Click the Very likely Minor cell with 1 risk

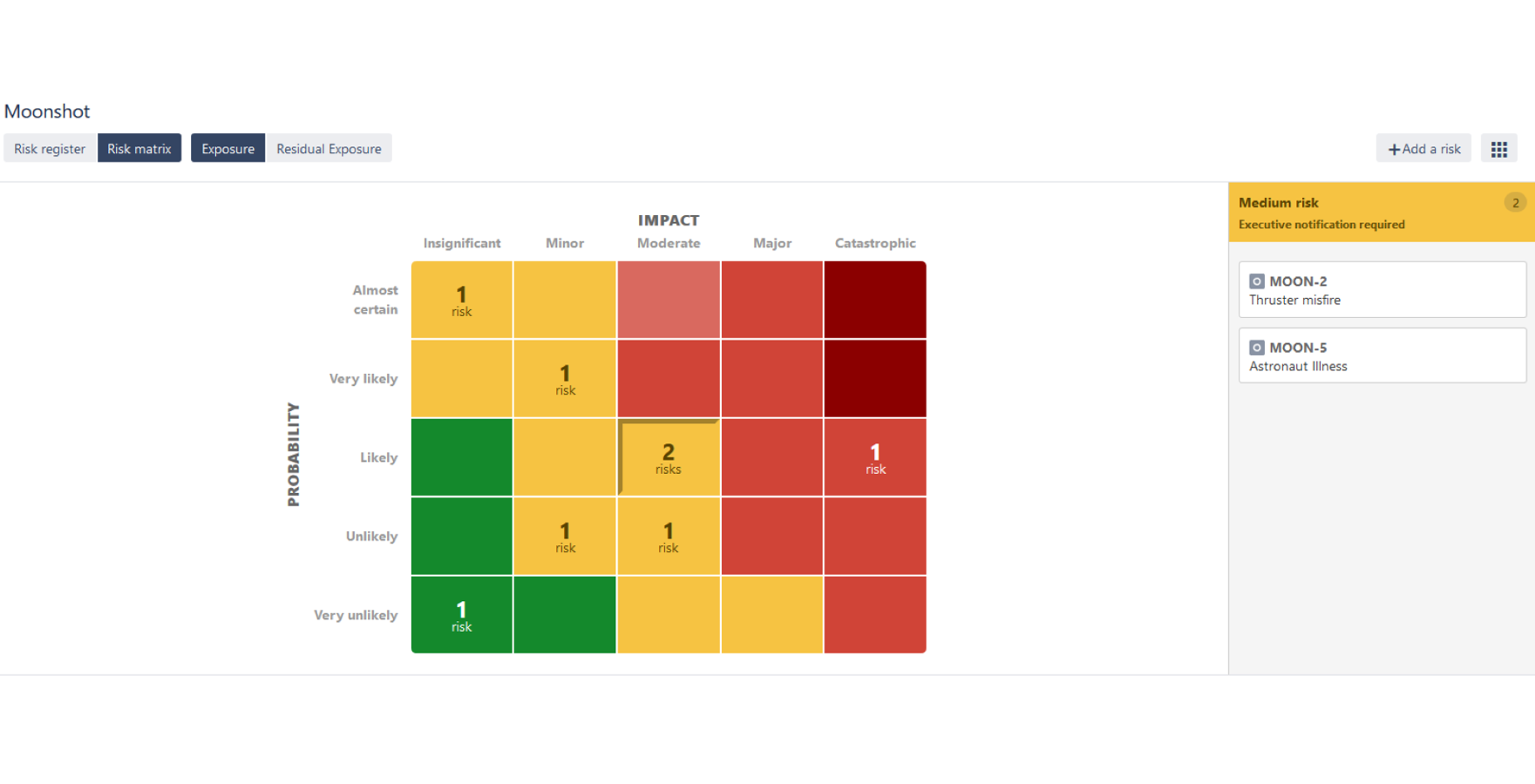point(565,378)
